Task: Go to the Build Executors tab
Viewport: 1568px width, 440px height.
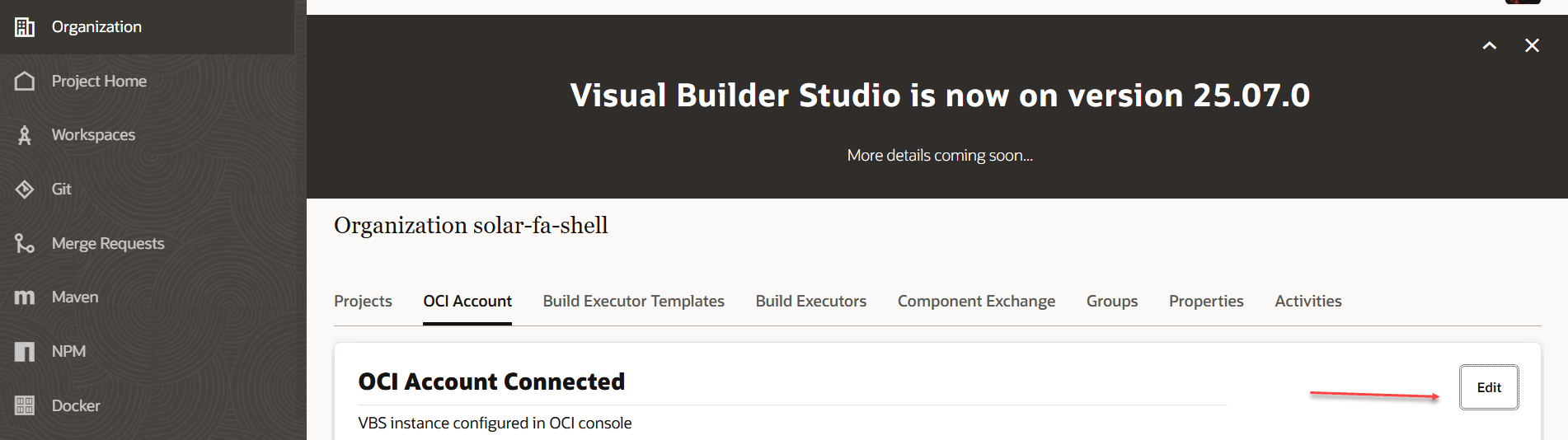Action: pyautogui.click(x=810, y=302)
